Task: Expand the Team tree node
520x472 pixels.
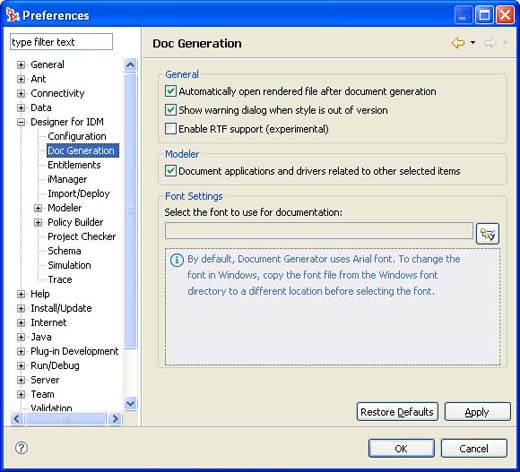Action: (21, 394)
